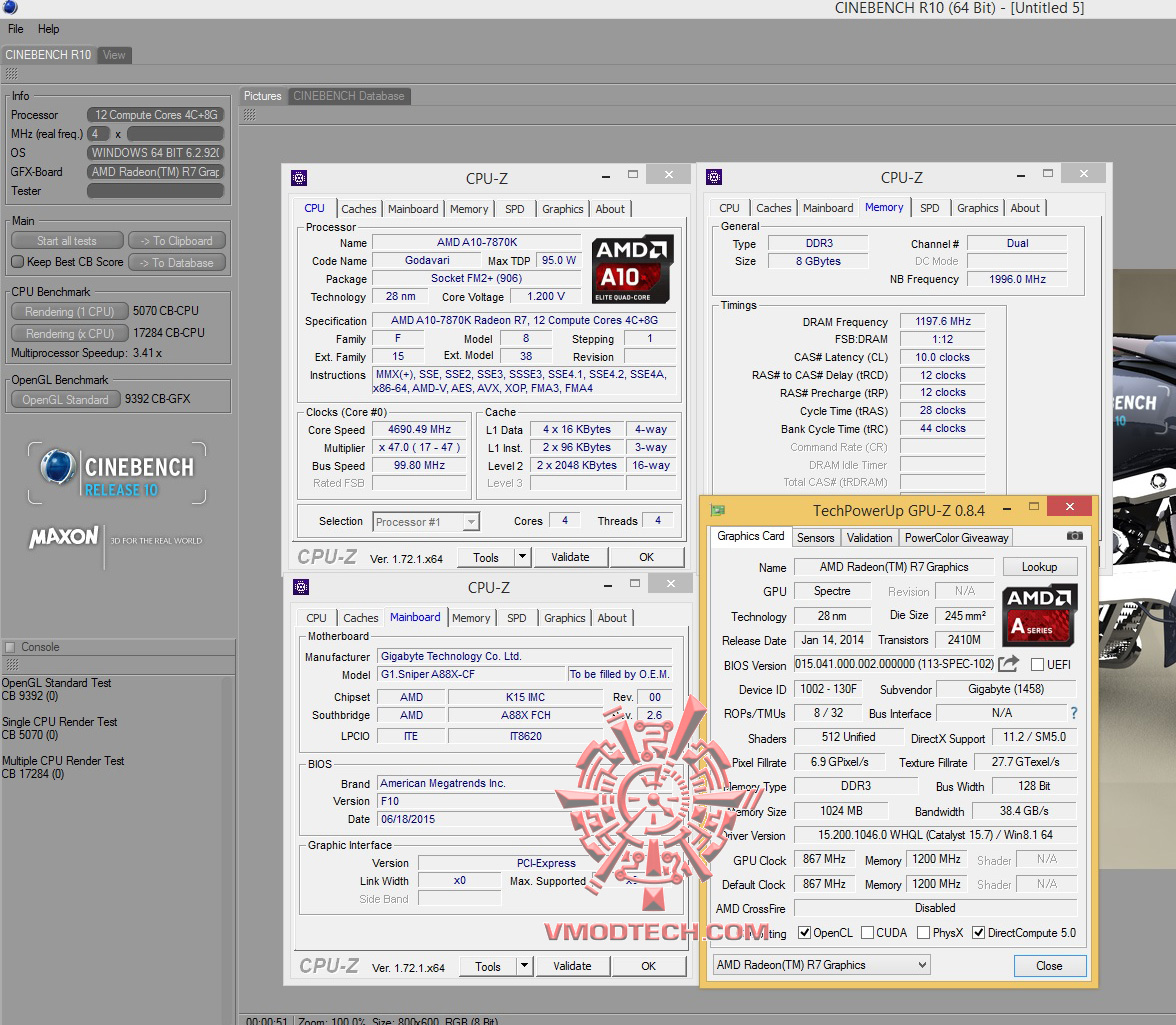
Task: Switch to the Sensors tab in GPU-Z
Action: pyautogui.click(x=815, y=538)
